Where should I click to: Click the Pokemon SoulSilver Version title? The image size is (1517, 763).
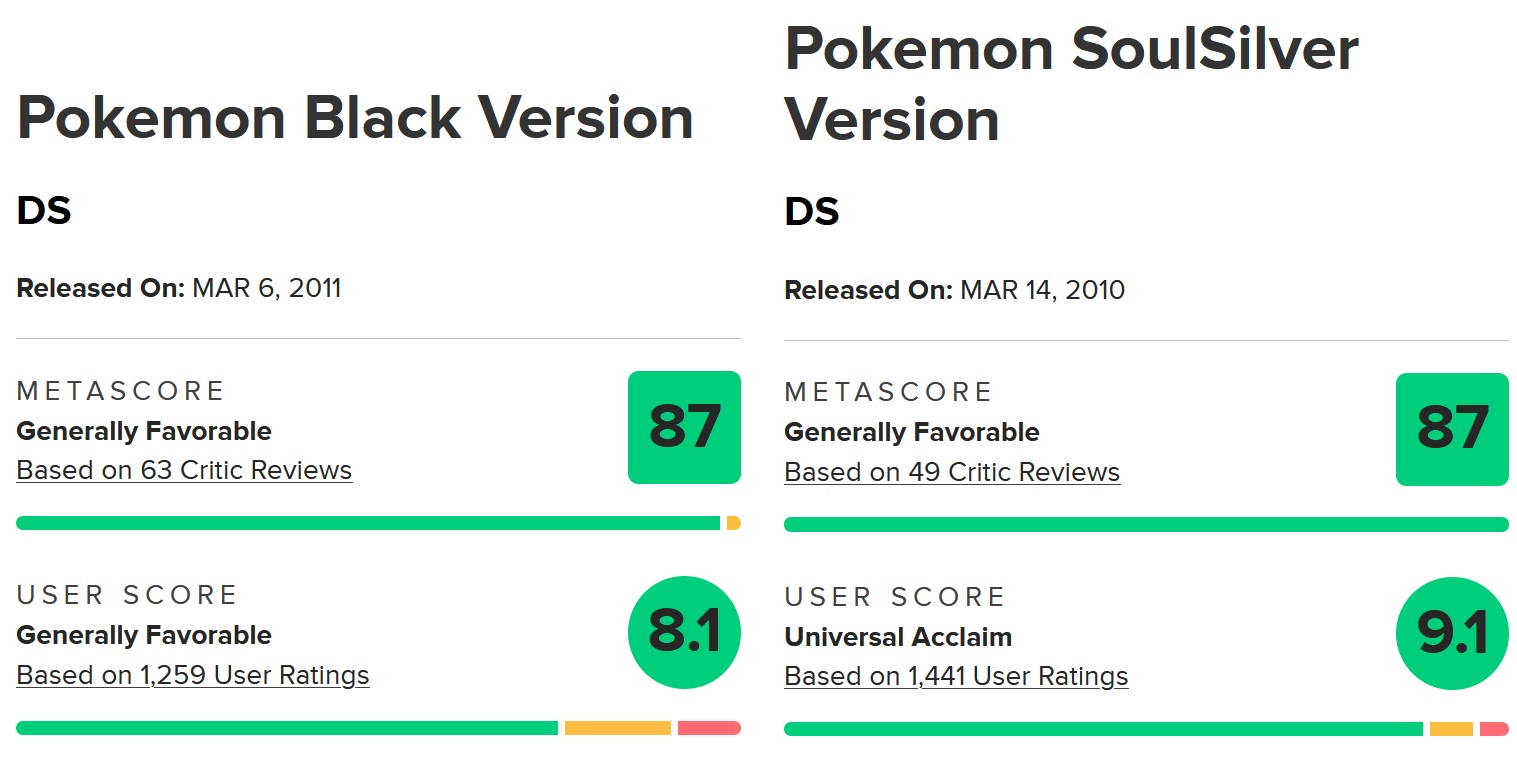tap(1070, 84)
